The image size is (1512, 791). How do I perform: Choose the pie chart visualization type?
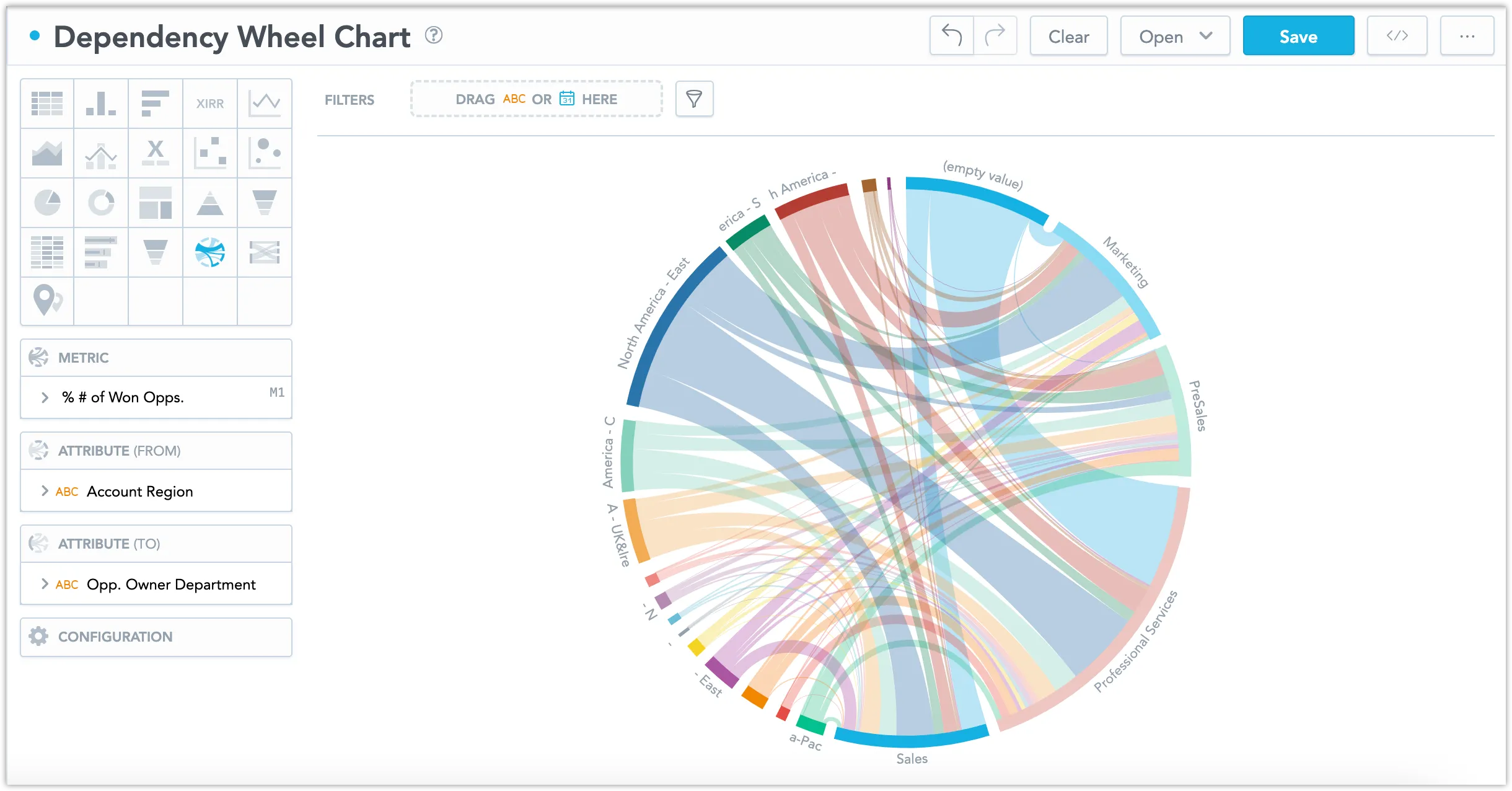47,203
